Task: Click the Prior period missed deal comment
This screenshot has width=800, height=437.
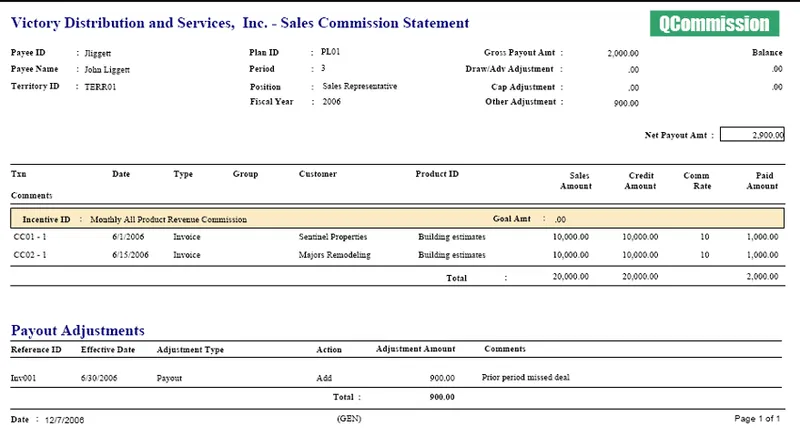Action: click(526, 377)
